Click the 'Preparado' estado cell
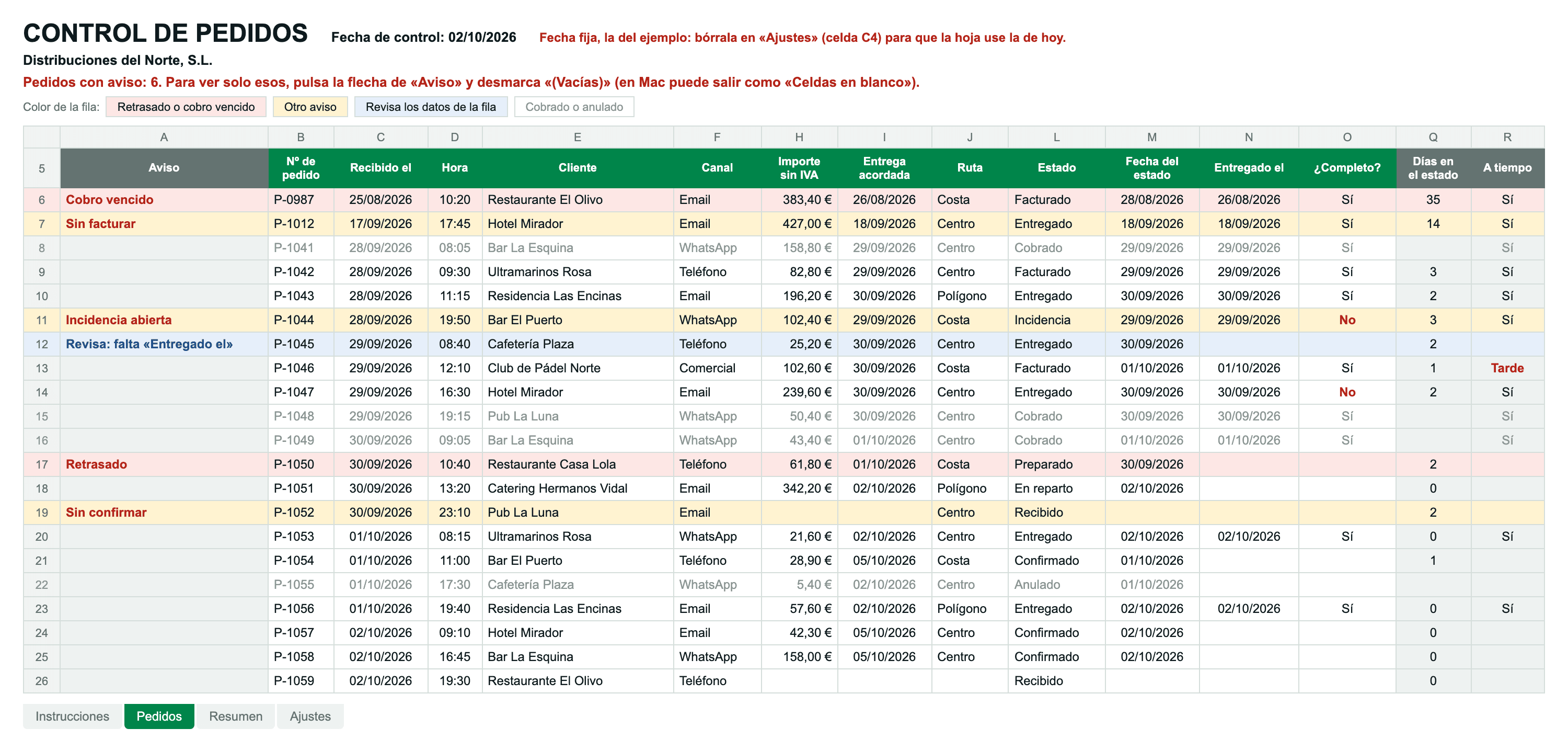1568x751 pixels. point(1056,464)
